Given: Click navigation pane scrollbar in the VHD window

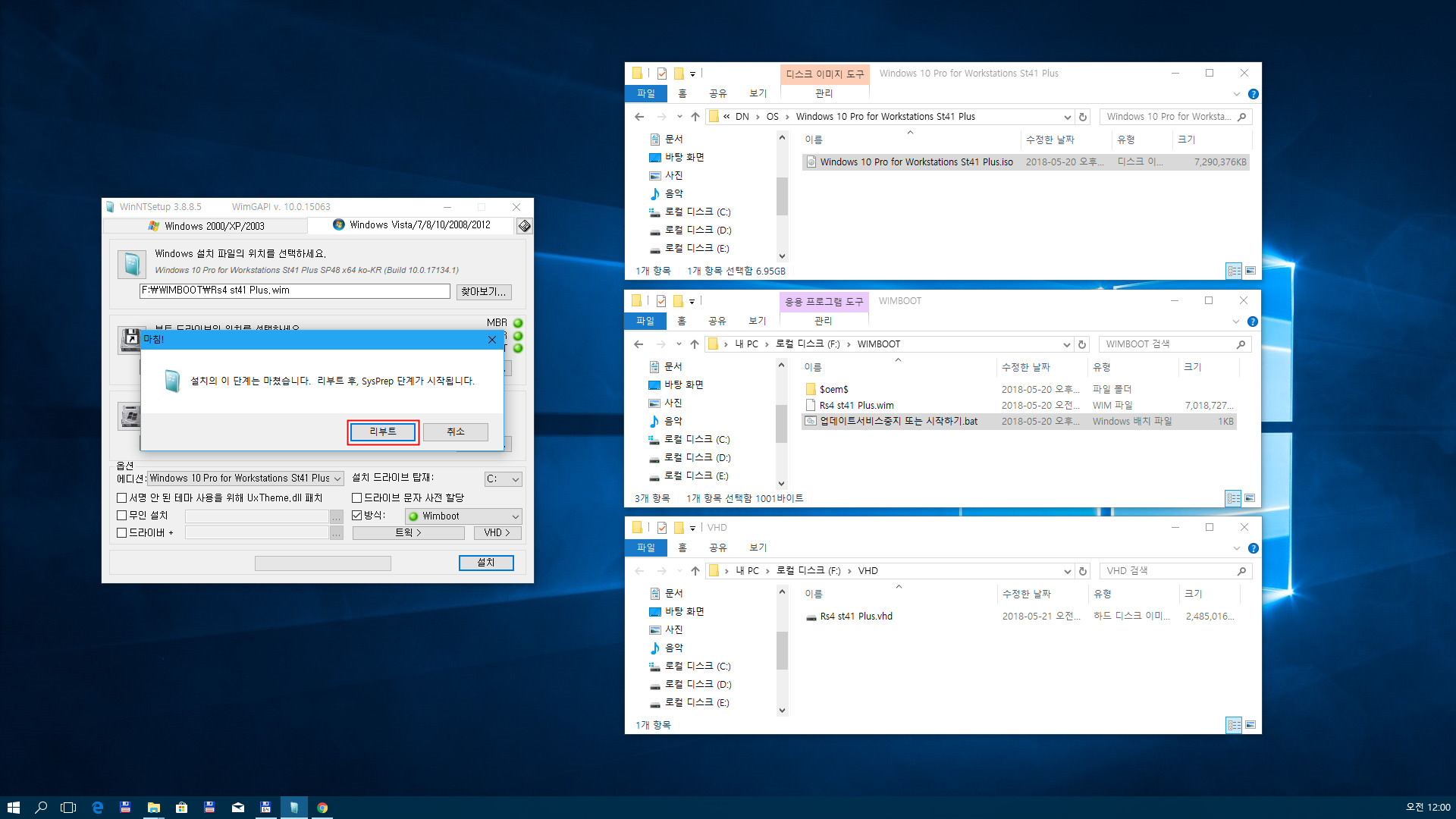Looking at the screenshot, I should click(x=782, y=651).
